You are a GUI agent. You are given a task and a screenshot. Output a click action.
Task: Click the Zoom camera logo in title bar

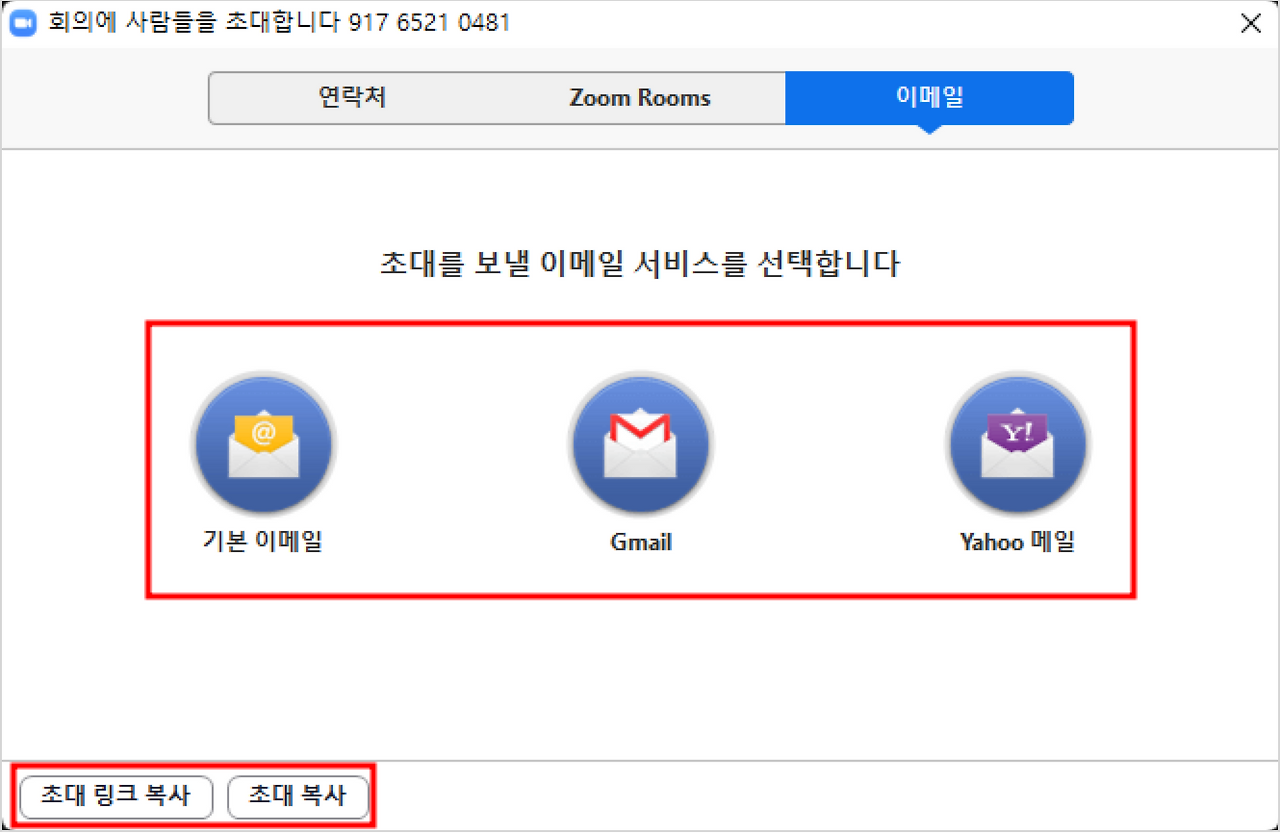tap(23, 23)
